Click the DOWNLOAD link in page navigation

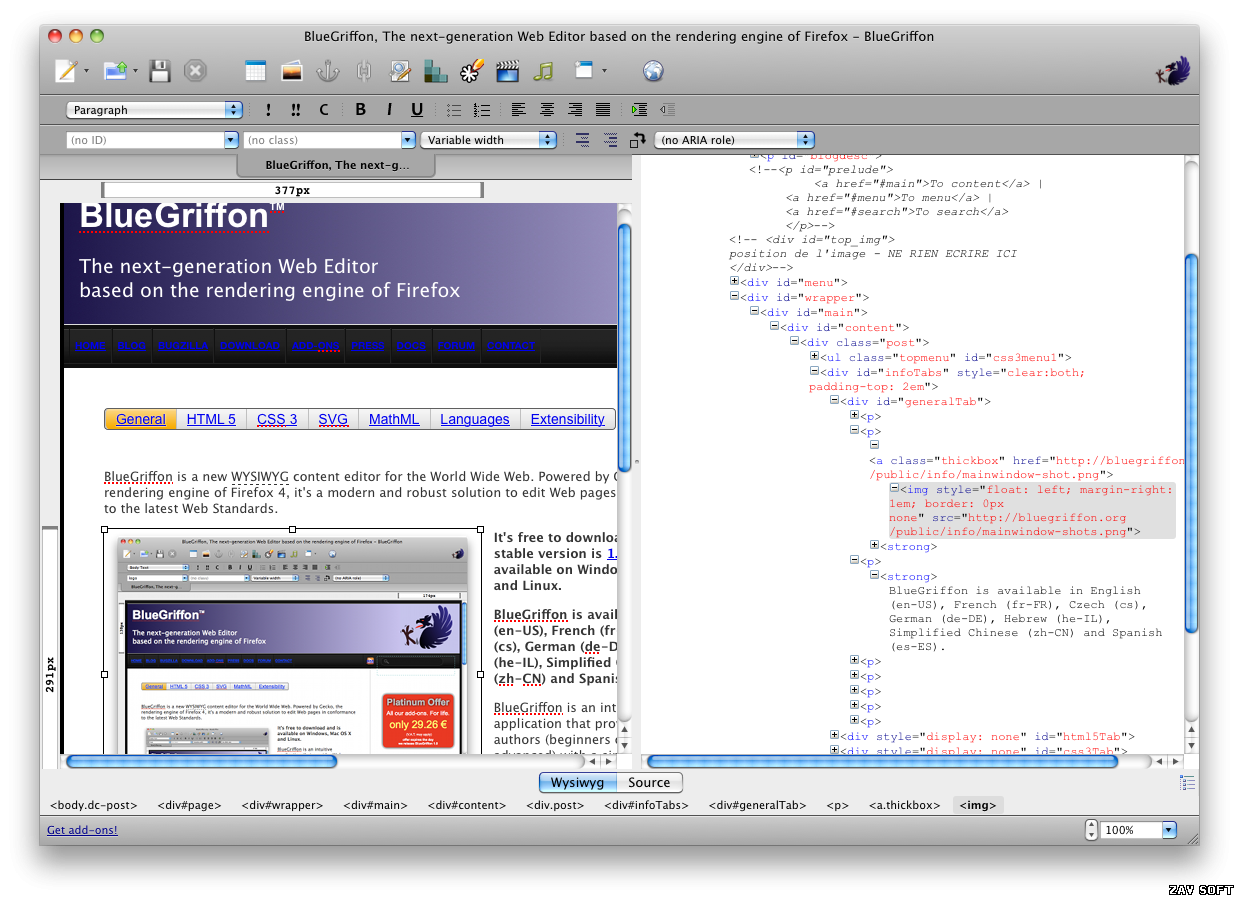tap(250, 346)
